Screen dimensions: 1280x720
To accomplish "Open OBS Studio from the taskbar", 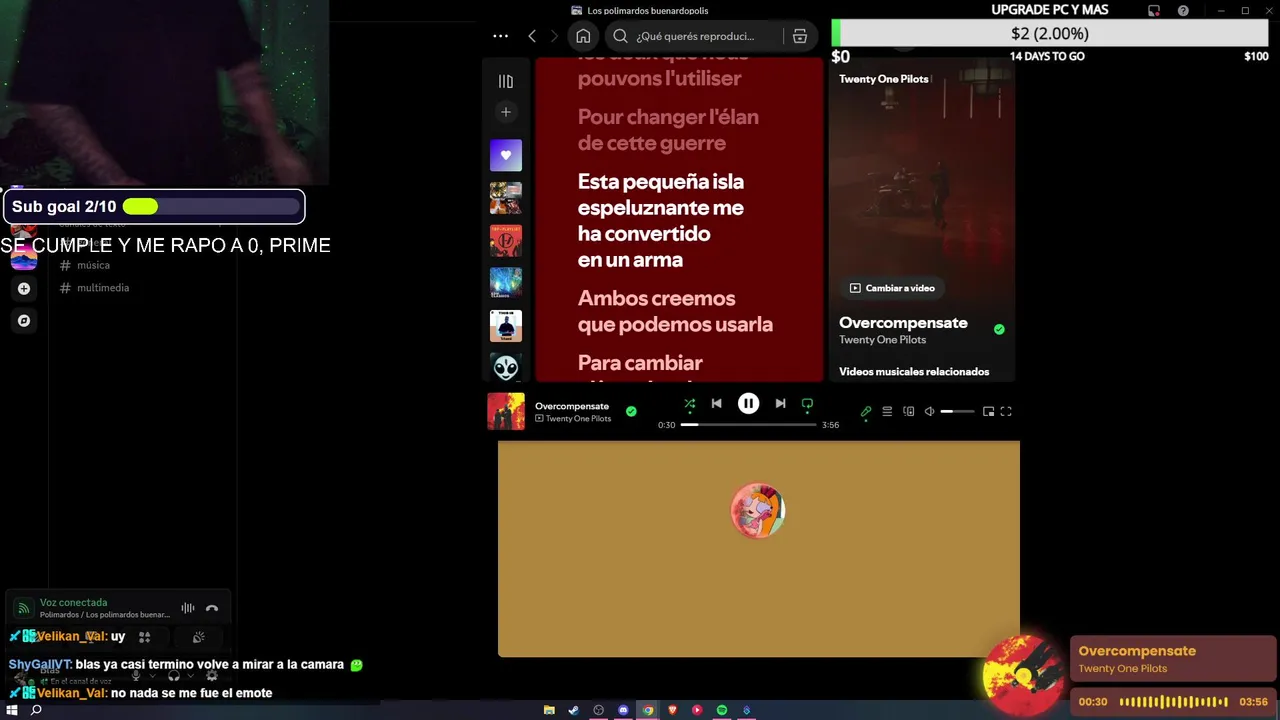I will coord(599,710).
